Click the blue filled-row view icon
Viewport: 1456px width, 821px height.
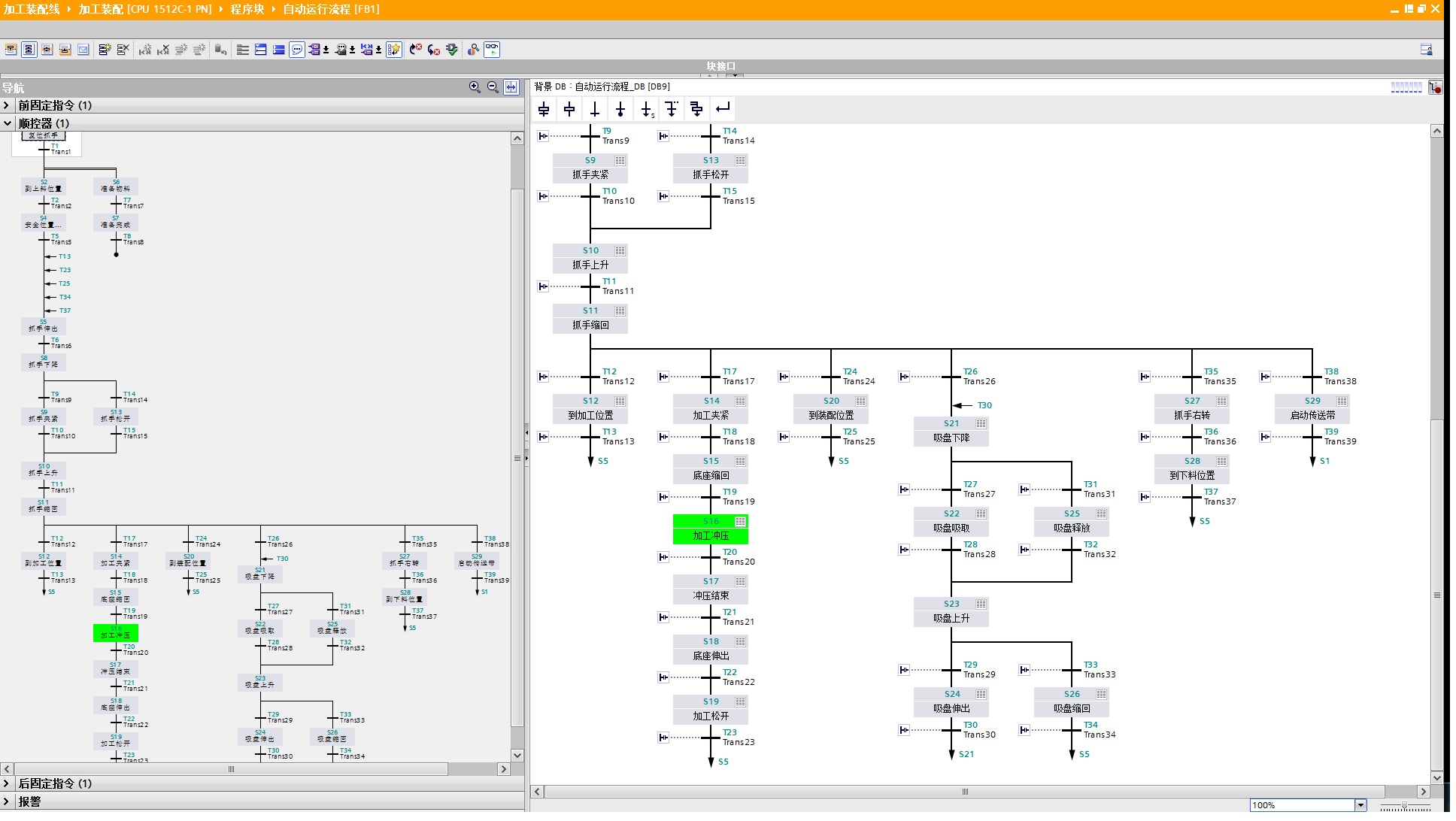(279, 50)
